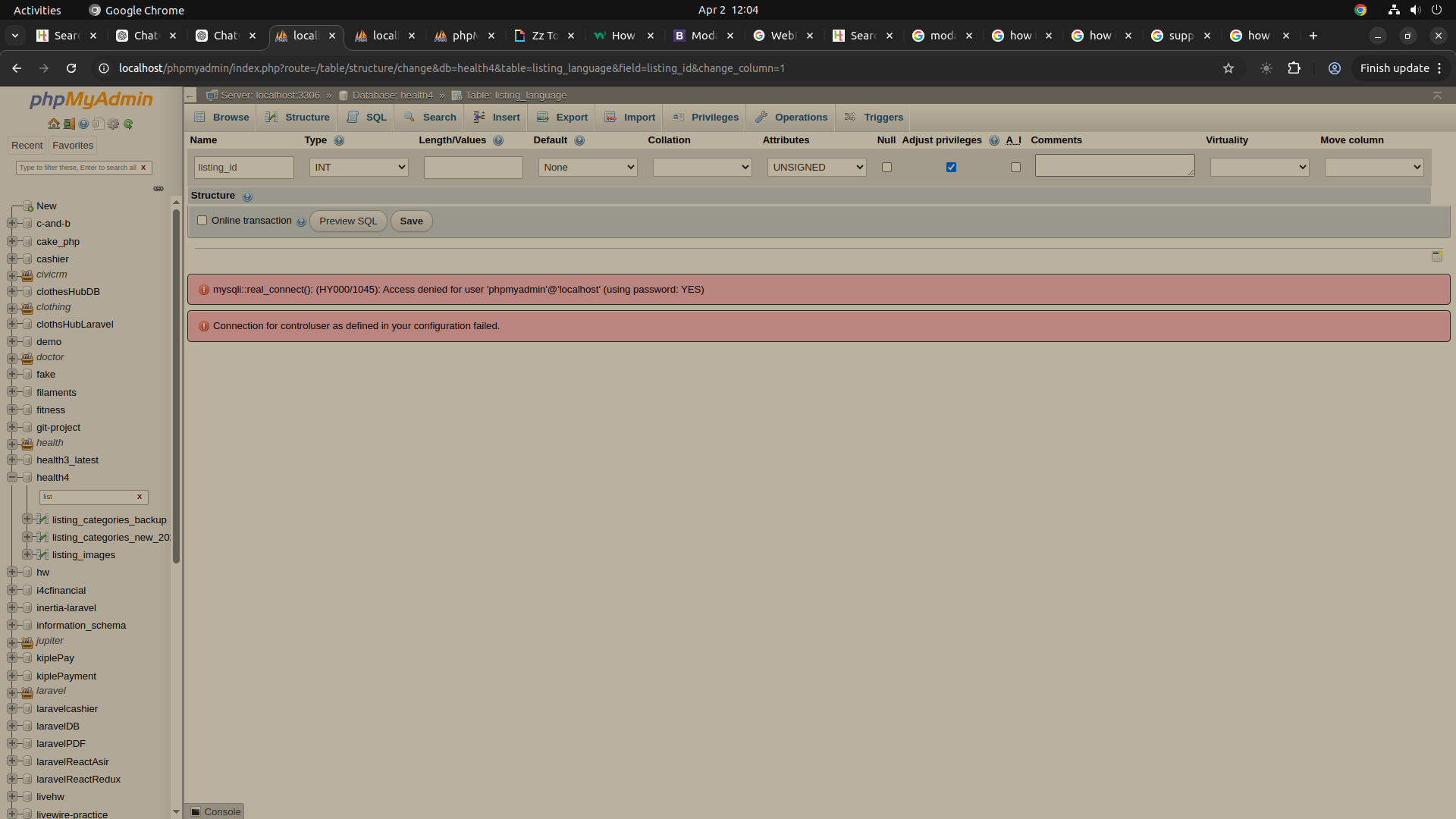Image resolution: width=1456 pixels, height=819 pixels.
Task: Click the phpMyAdmin home icon
Action: point(53,124)
